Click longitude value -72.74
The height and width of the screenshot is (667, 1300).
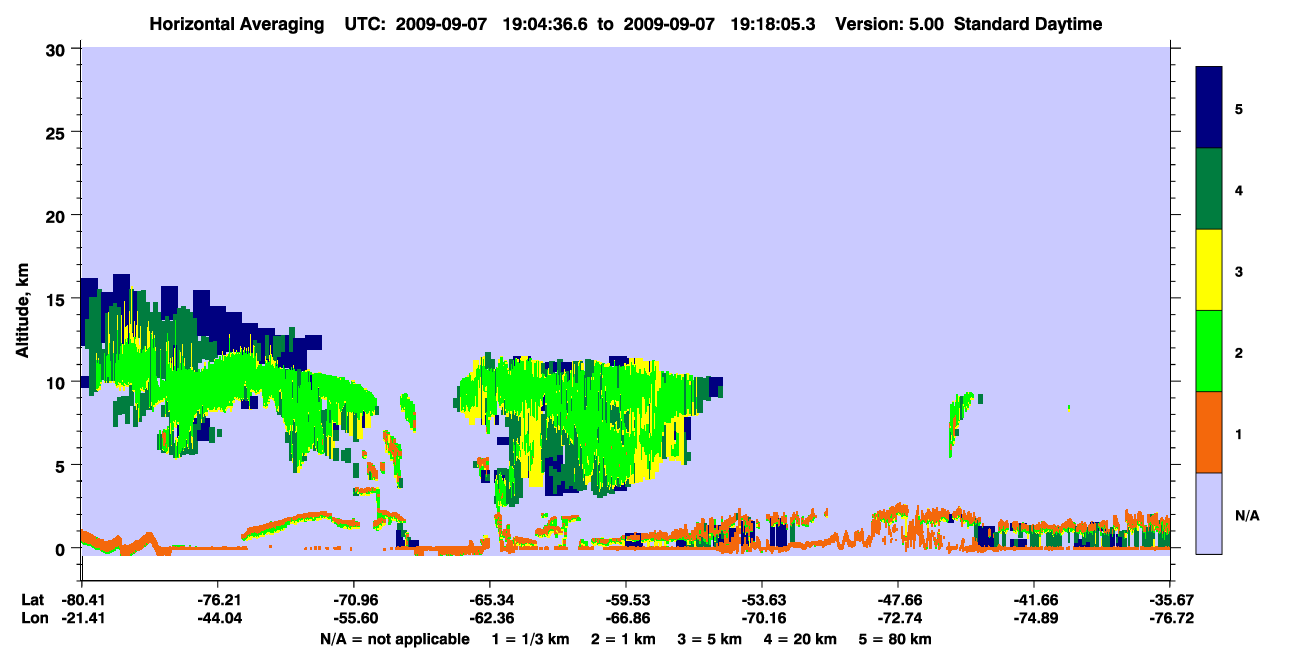(898, 618)
